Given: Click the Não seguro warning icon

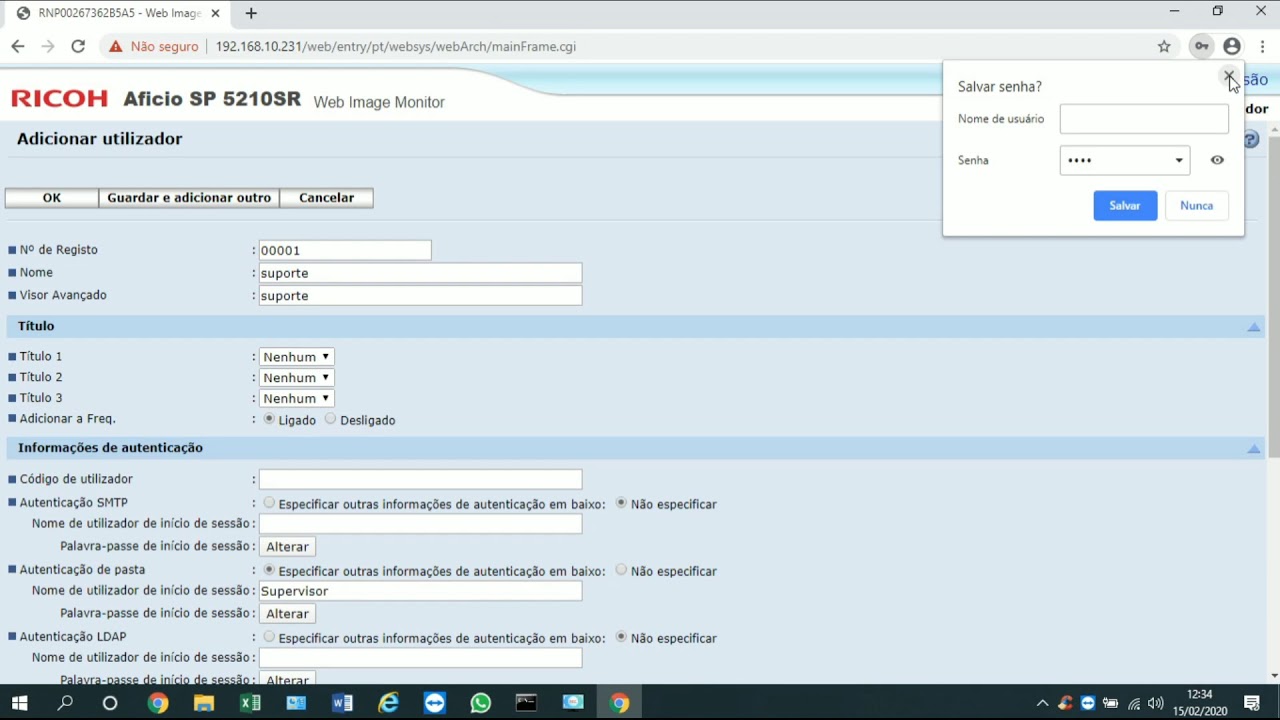Looking at the screenshot, I should point(116,46).
